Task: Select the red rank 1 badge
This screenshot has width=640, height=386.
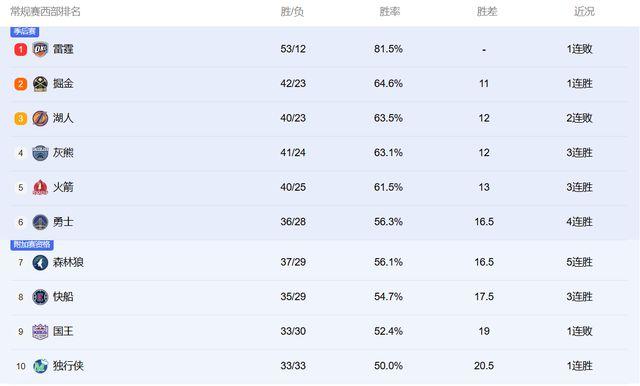Action: (x=21, y=49)
